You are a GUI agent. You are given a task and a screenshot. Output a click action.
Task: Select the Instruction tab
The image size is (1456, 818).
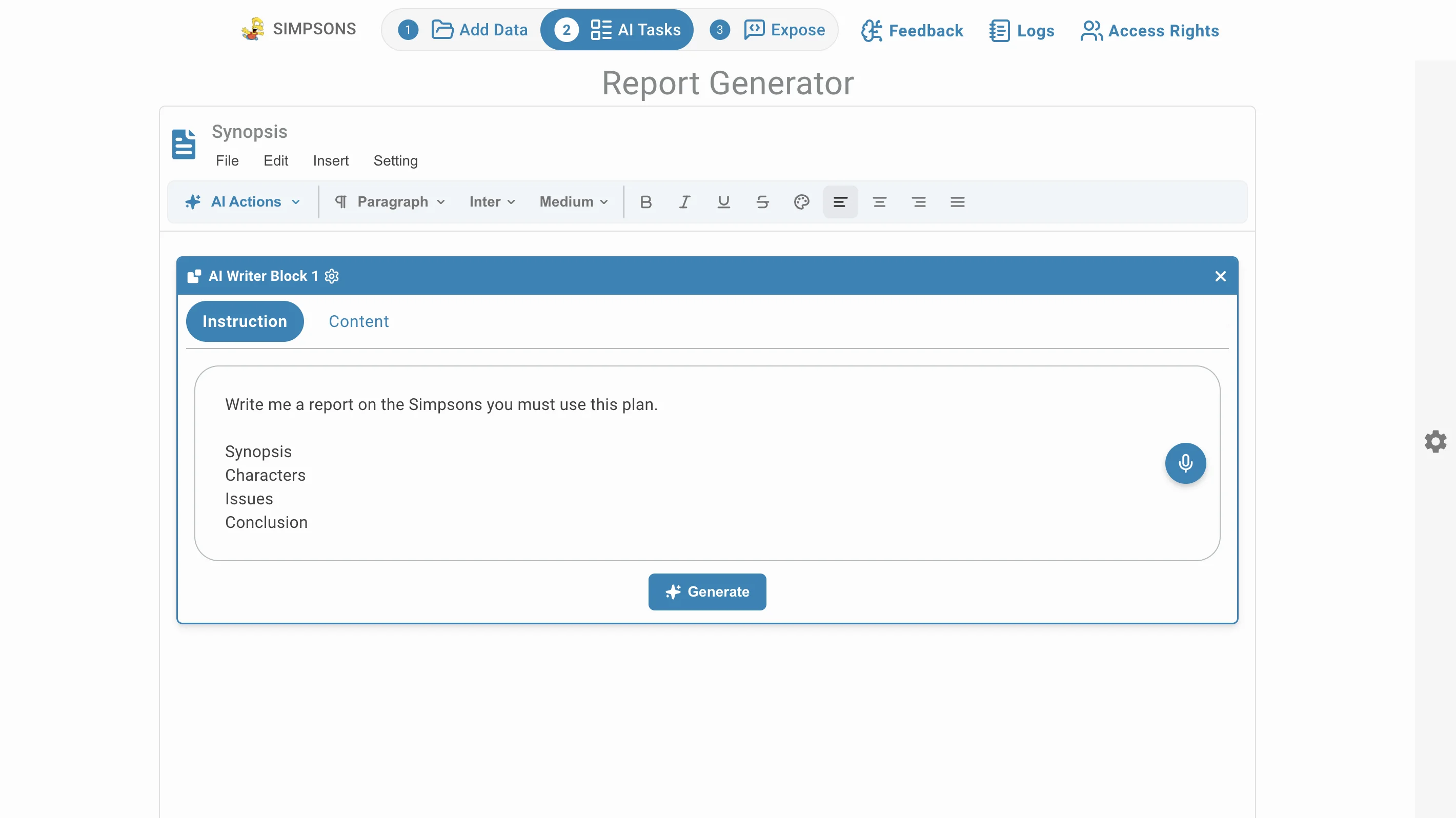[x=245, y=321]
